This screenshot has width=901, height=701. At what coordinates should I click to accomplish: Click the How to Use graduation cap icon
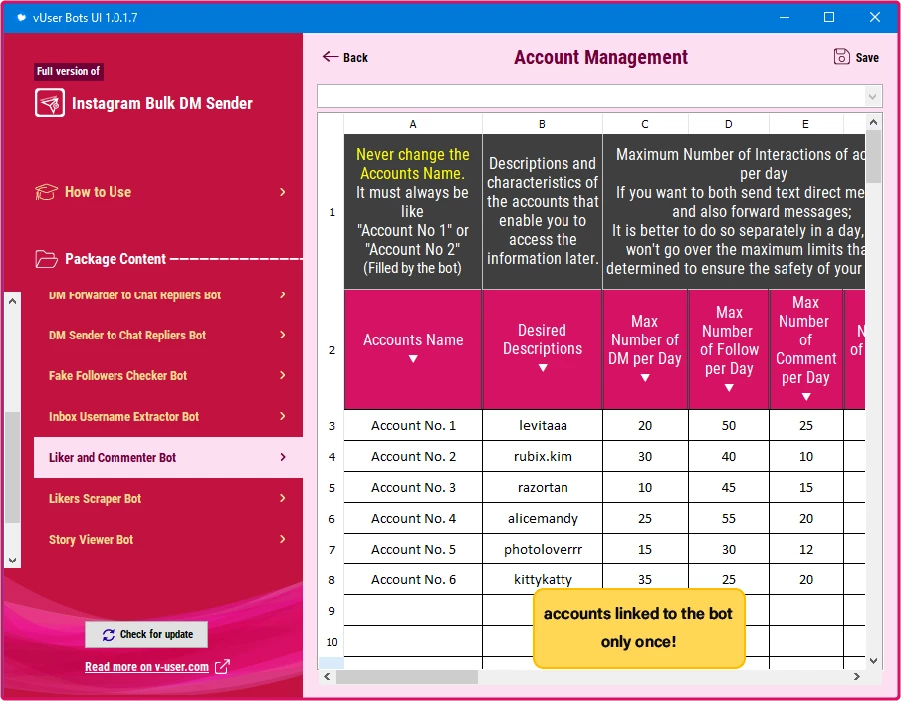coord(46,192)
